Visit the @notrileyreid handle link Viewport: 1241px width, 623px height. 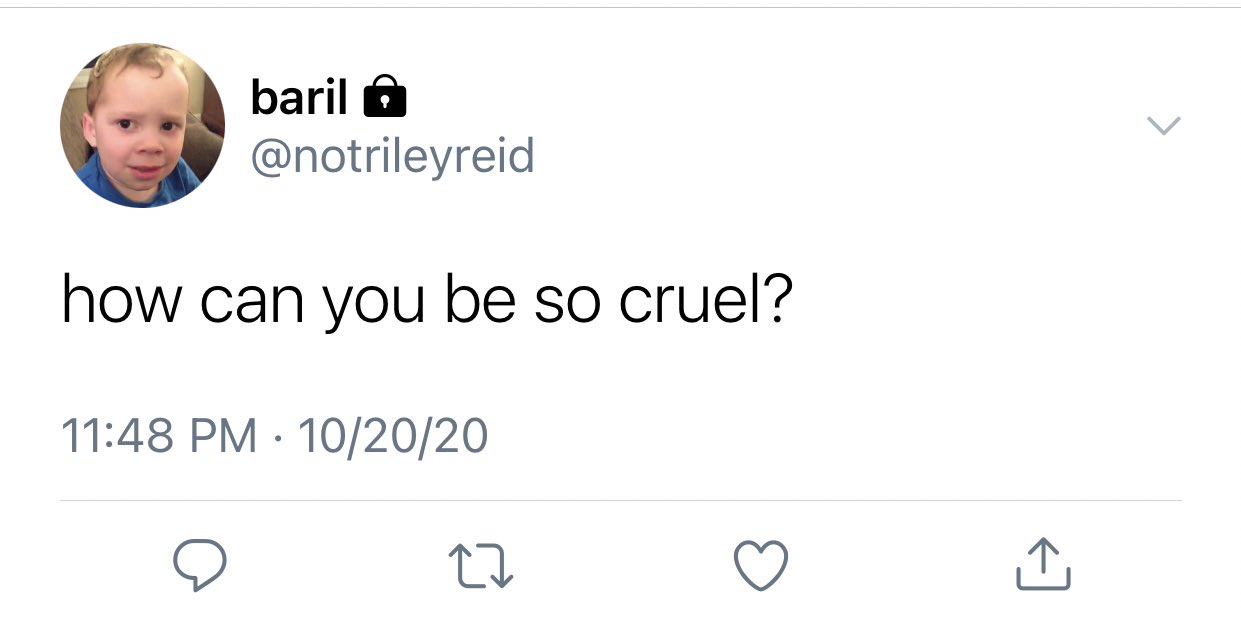[x=392, y=156]
